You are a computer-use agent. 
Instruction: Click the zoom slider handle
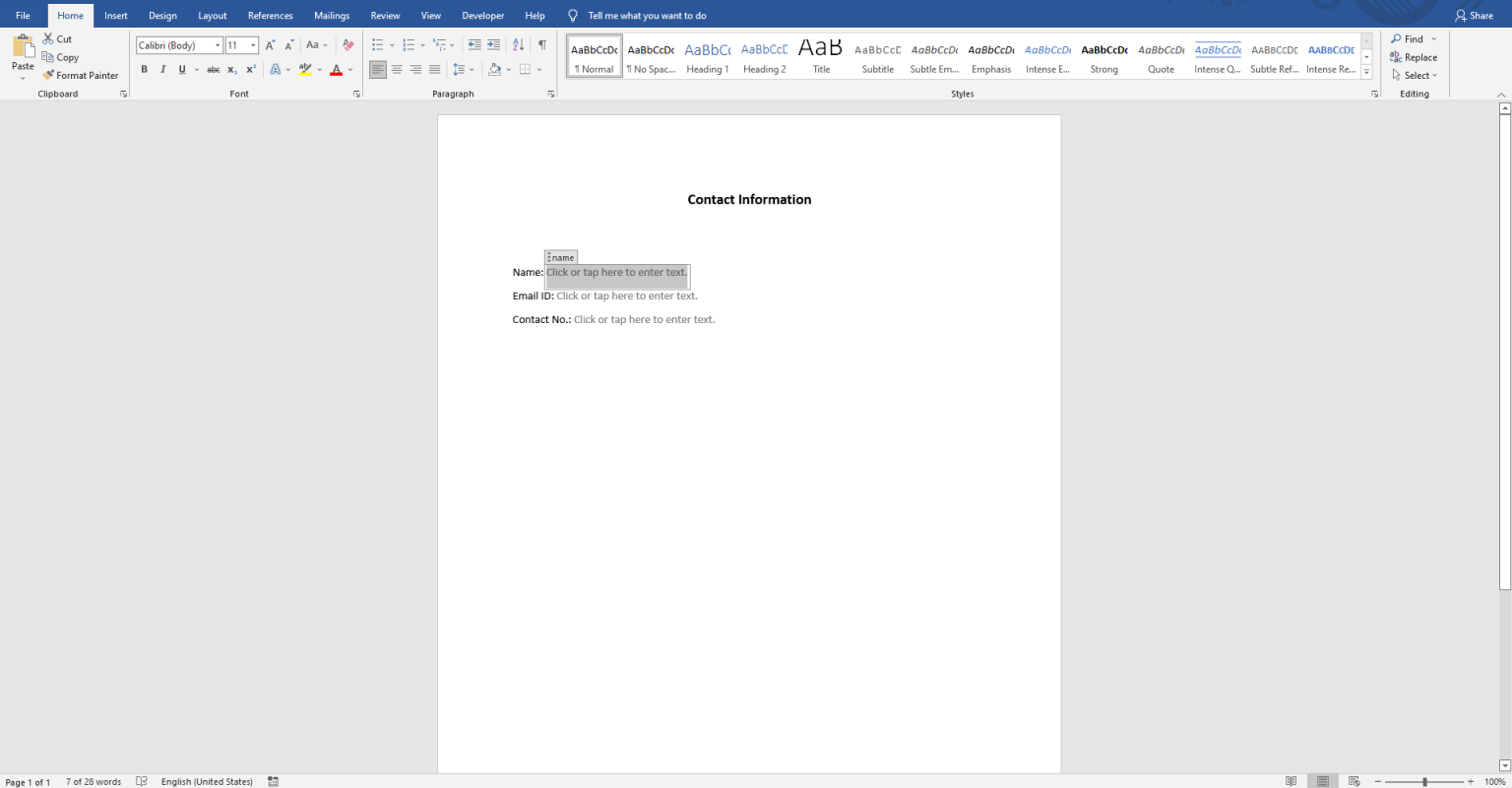(1424, 781)
